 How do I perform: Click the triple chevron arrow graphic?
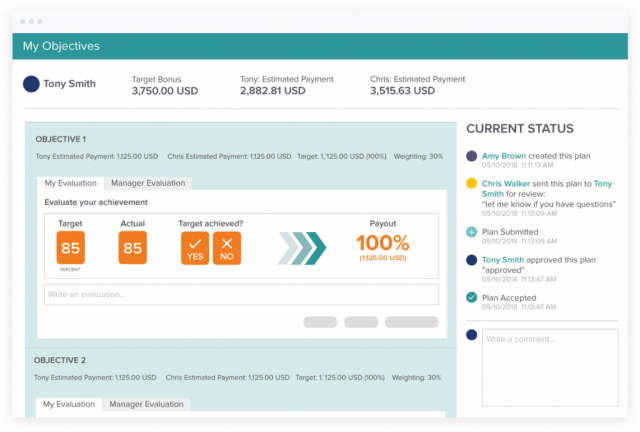pyautogui.click(x=302, y=248)
